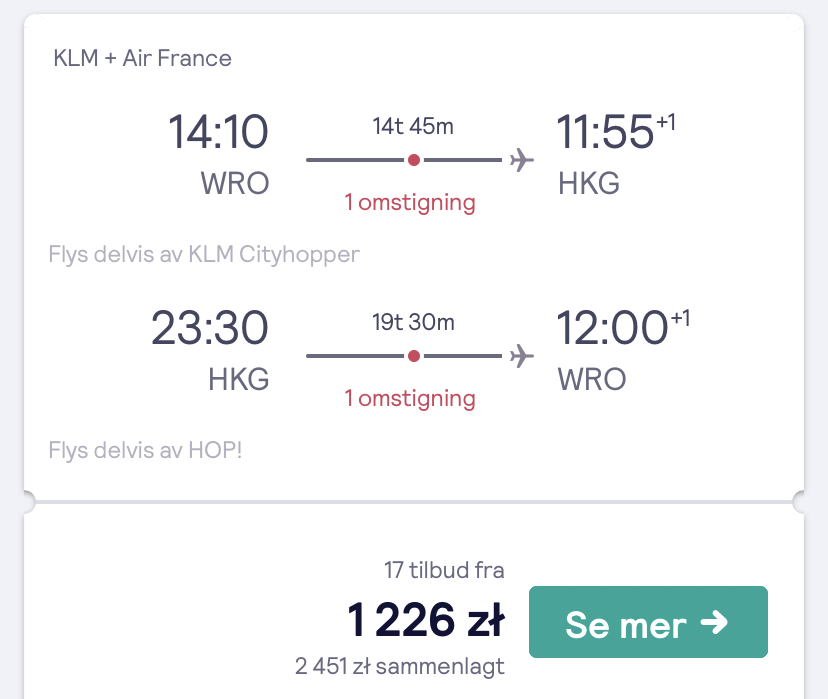Click the 2 451 zł sammenlagt total

coord(400,666)
